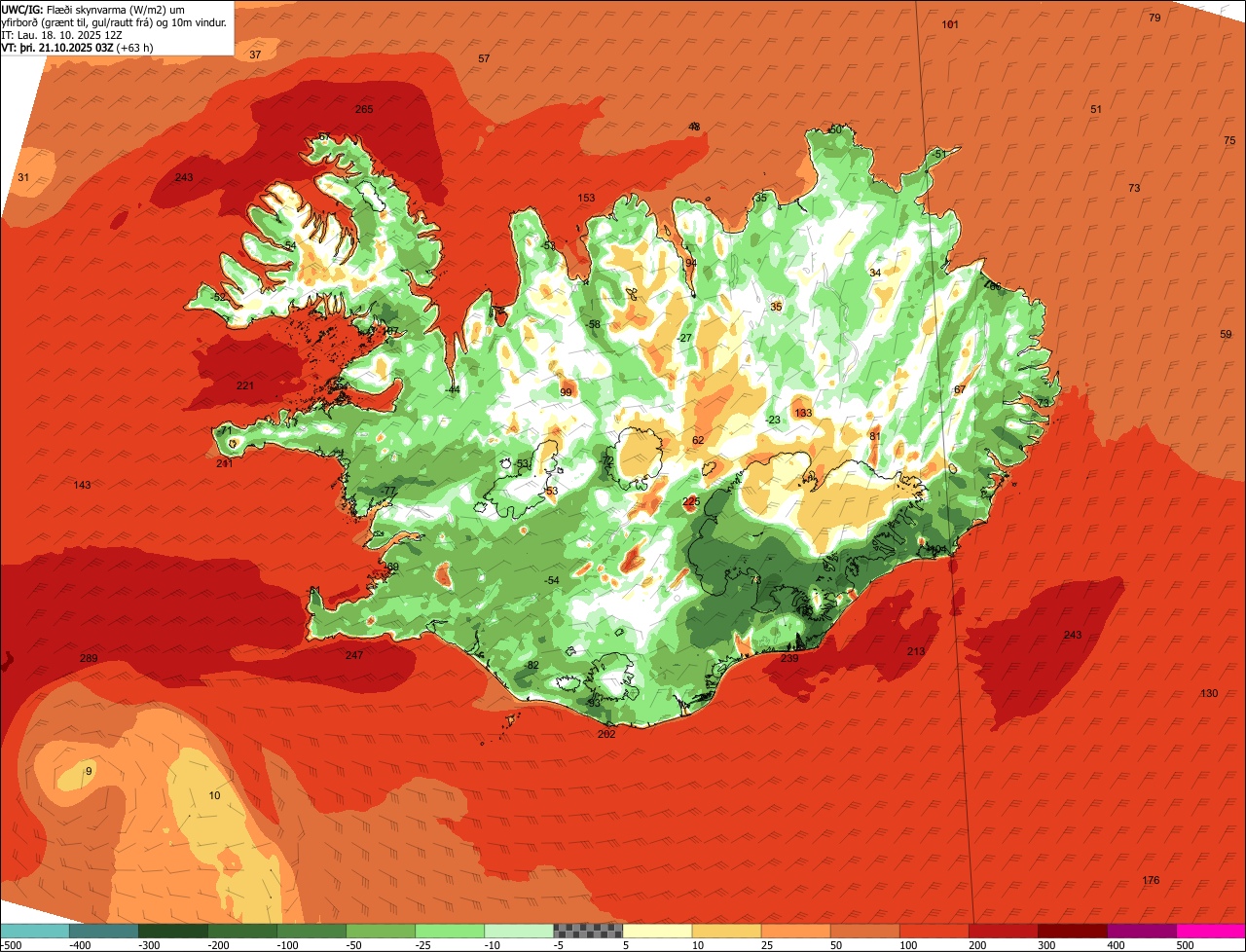1246x952 pixels.
Task: Click the '99' value in northwest-central Iceland
Action: (x=566, y=392)
